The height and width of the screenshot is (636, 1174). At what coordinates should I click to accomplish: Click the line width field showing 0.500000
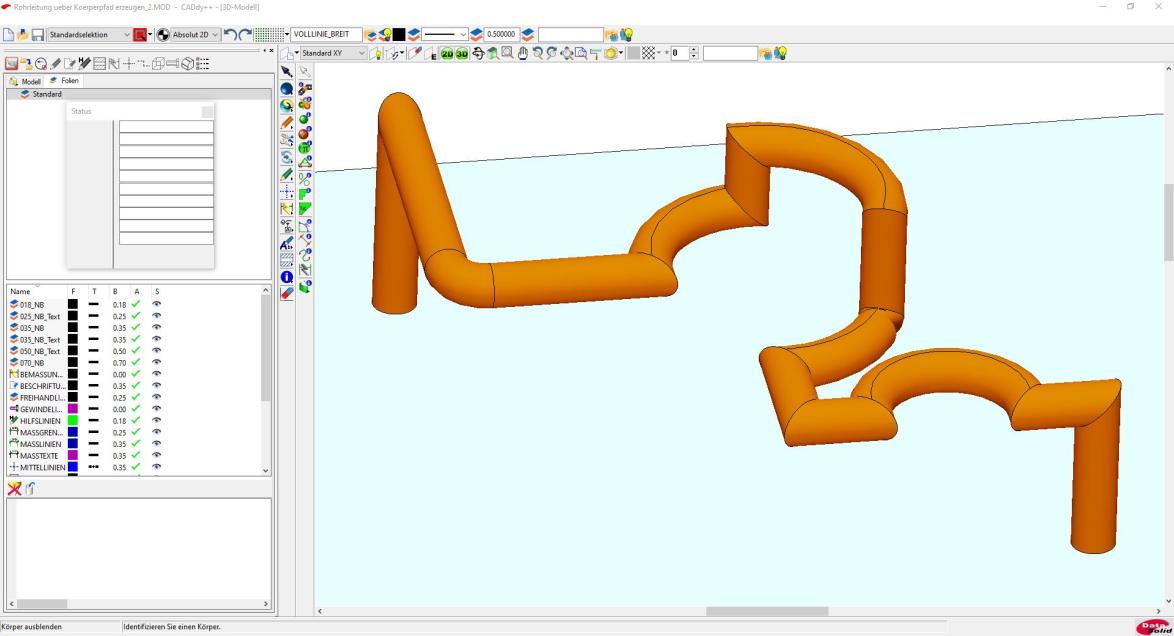pyautogui.click(x=501, y=35)
